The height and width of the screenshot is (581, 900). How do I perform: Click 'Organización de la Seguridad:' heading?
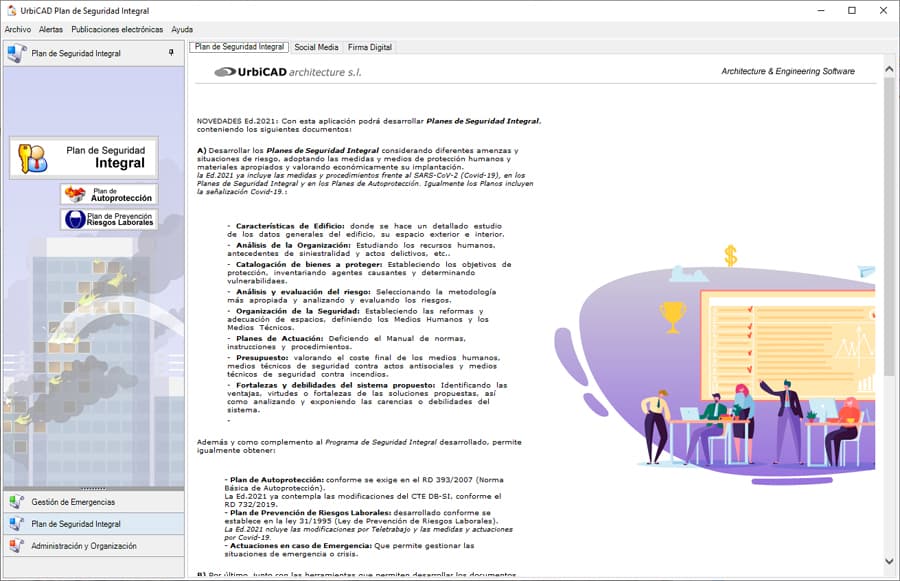tap(298, 311)
